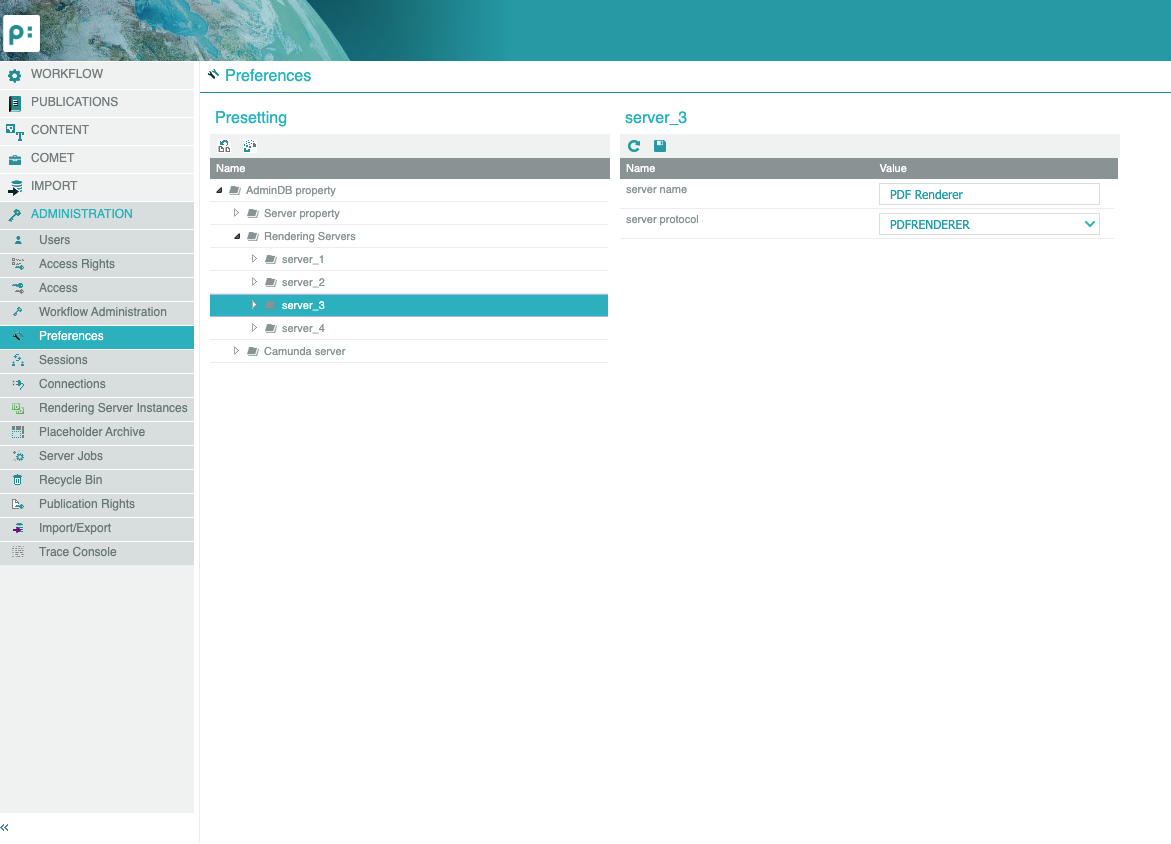Click the refresh icon in server_3 toolbar

(634, 146)
